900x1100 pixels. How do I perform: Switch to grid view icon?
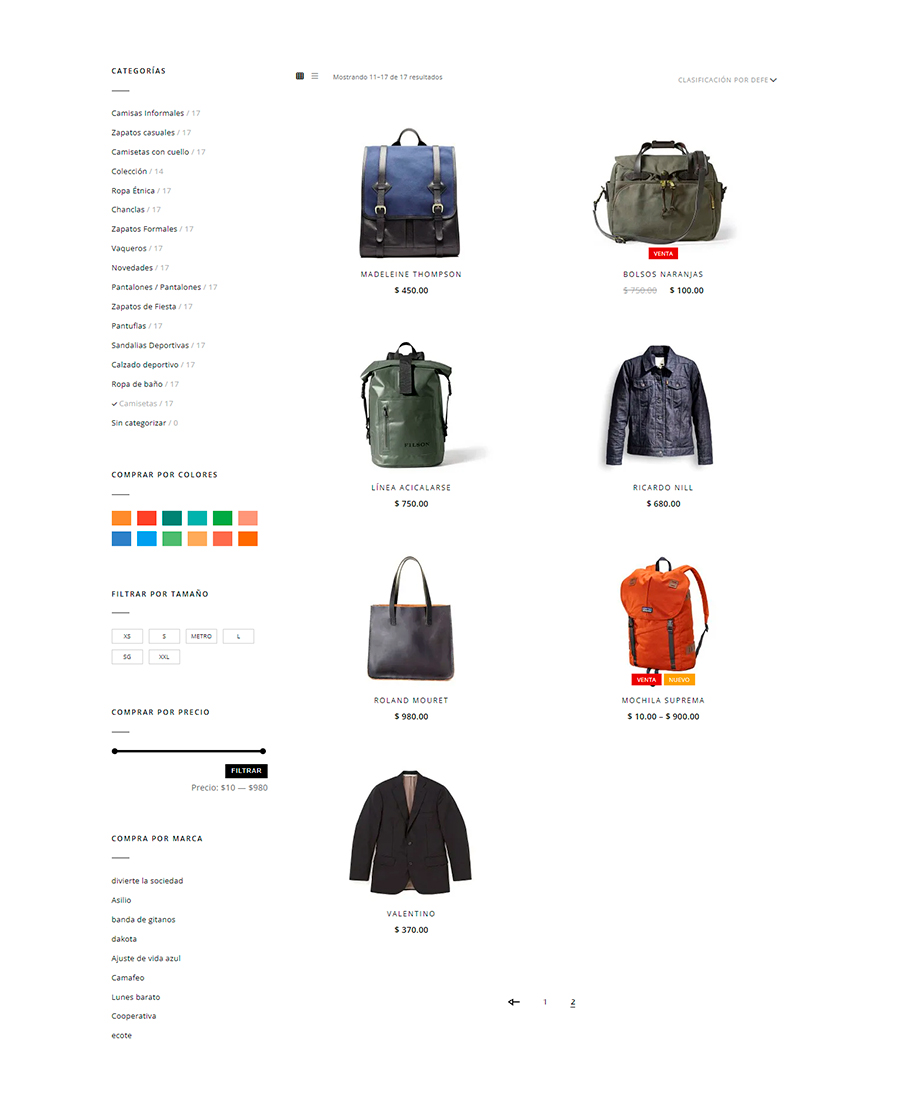pos(300,76)
